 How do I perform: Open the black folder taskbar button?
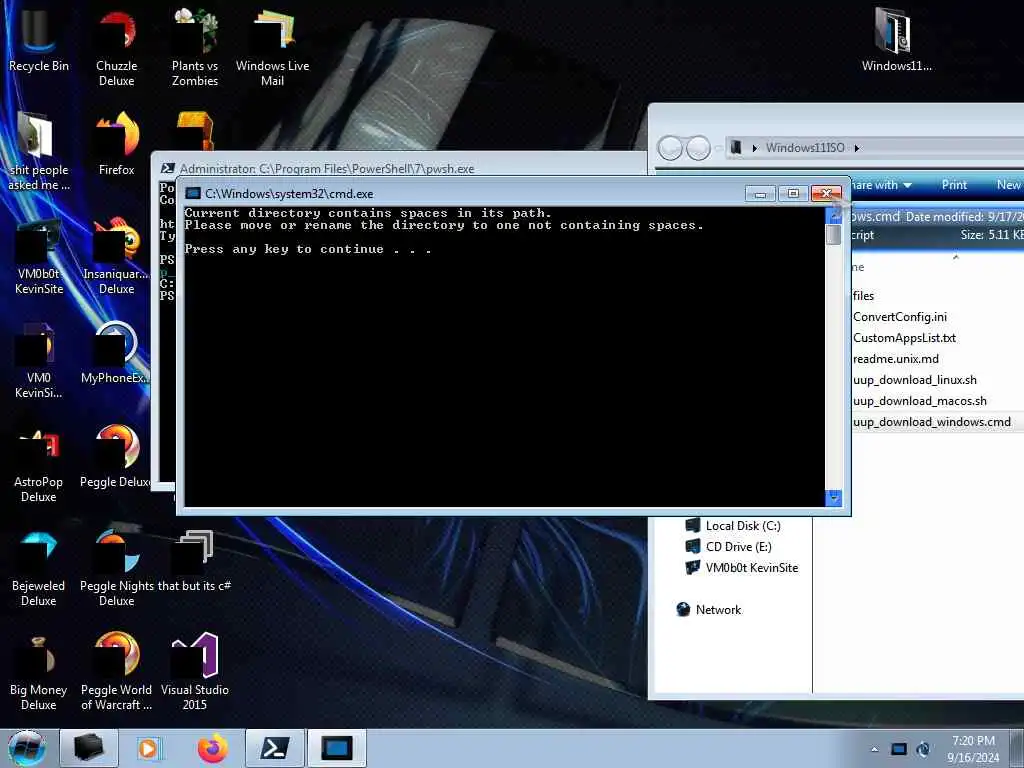(x=89, y=748)
